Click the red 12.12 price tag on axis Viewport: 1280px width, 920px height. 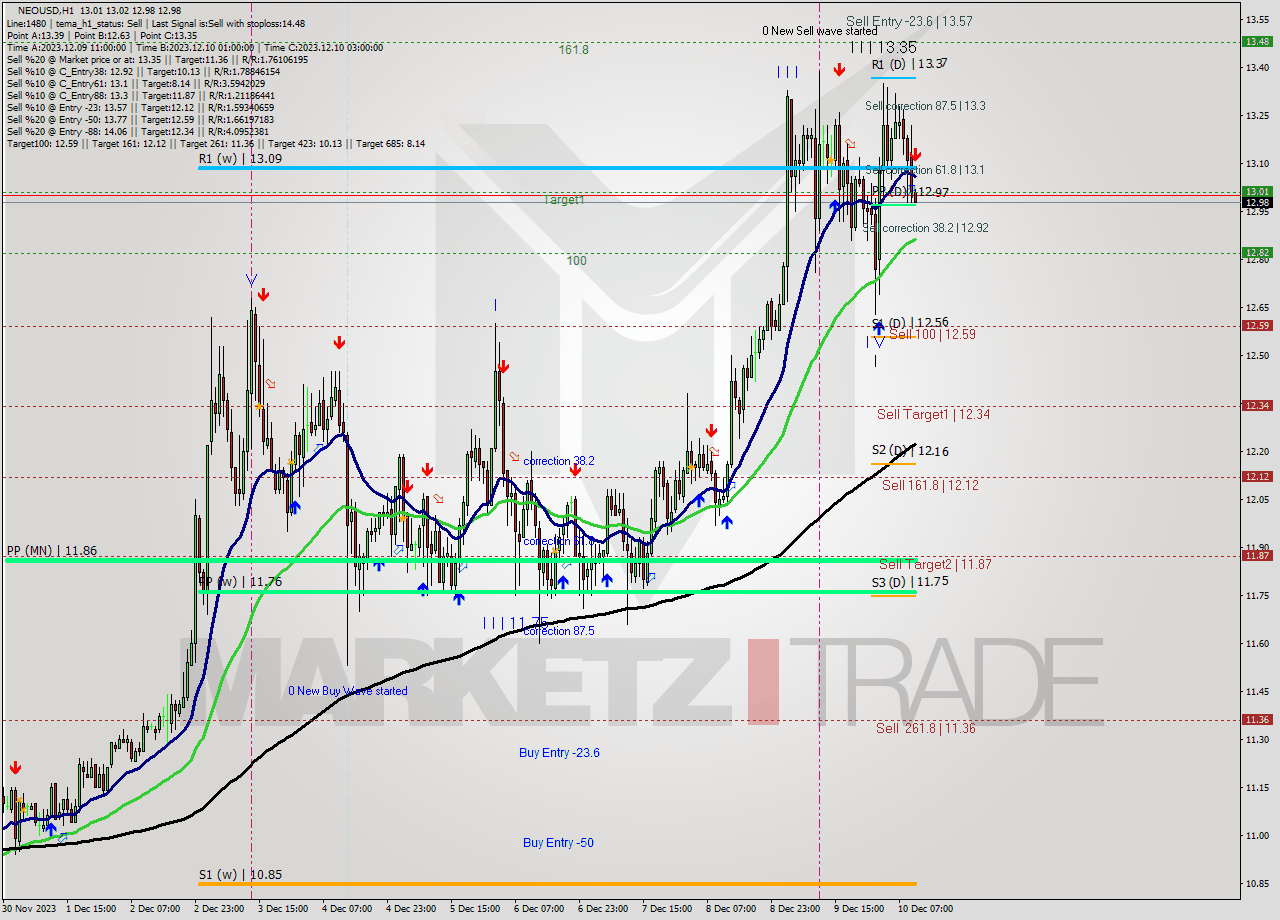coord(1257,476)
